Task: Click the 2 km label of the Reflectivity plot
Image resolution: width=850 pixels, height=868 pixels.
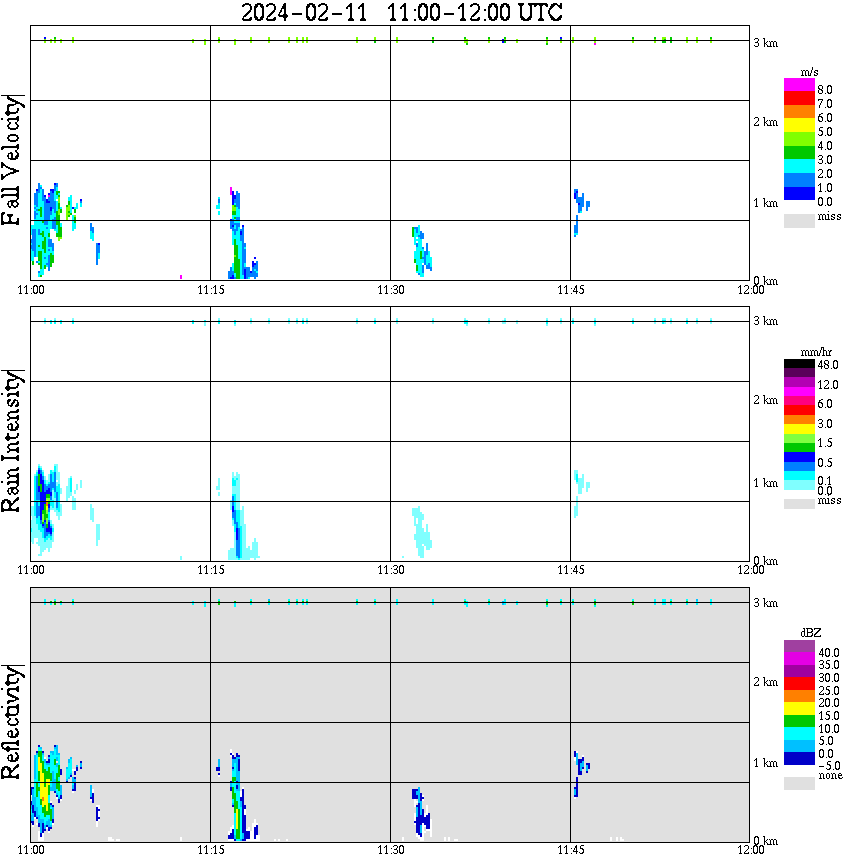Action: pyautogui.click(x=765, y=682)
